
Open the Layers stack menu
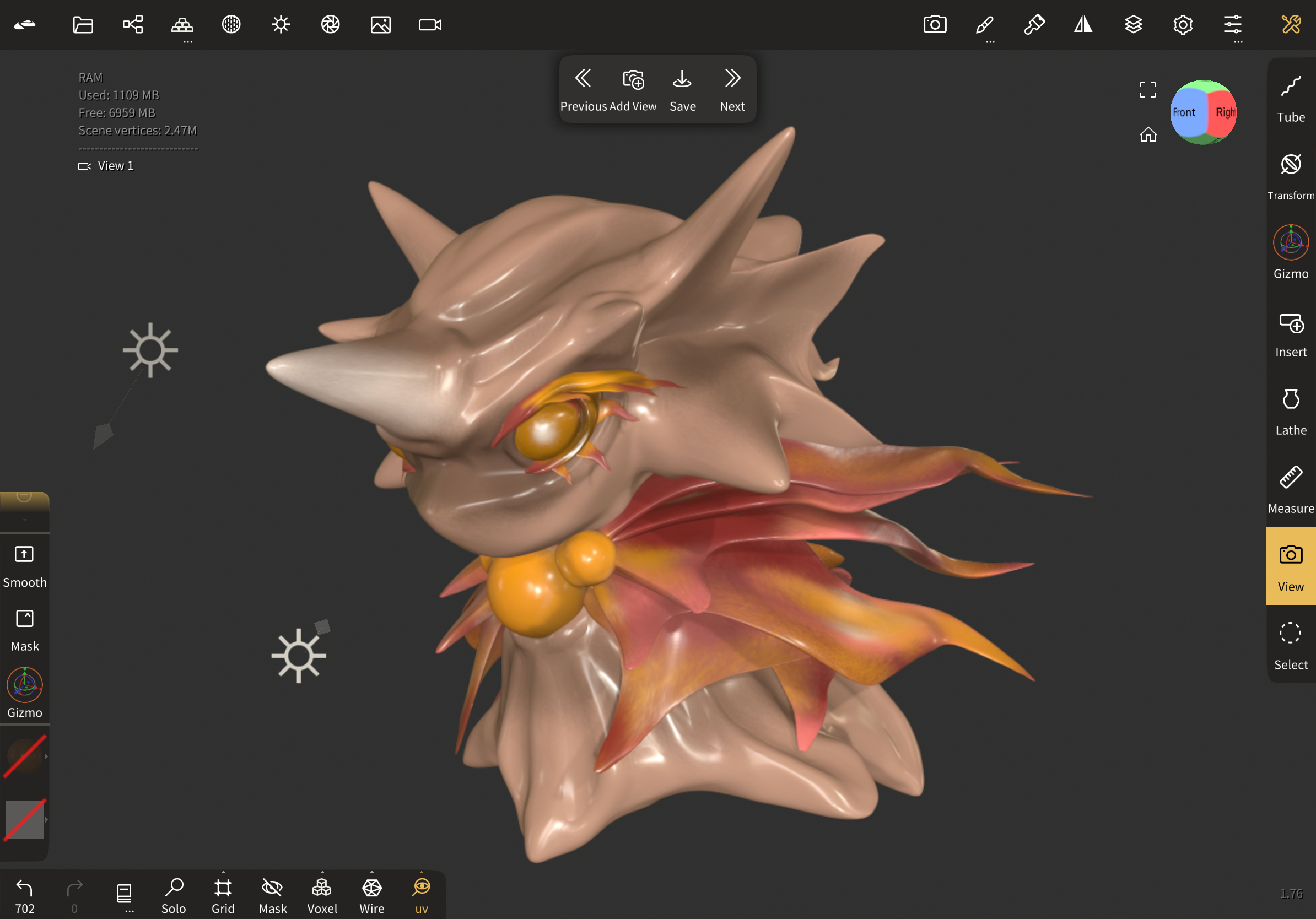(1133, 25)
